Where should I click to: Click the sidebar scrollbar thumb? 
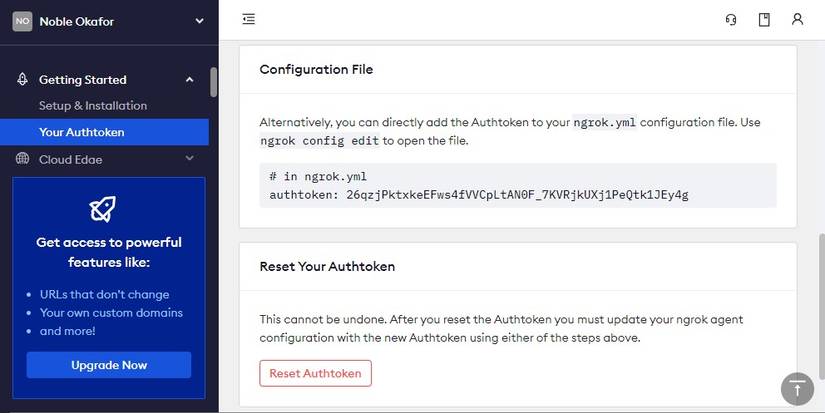214,81
